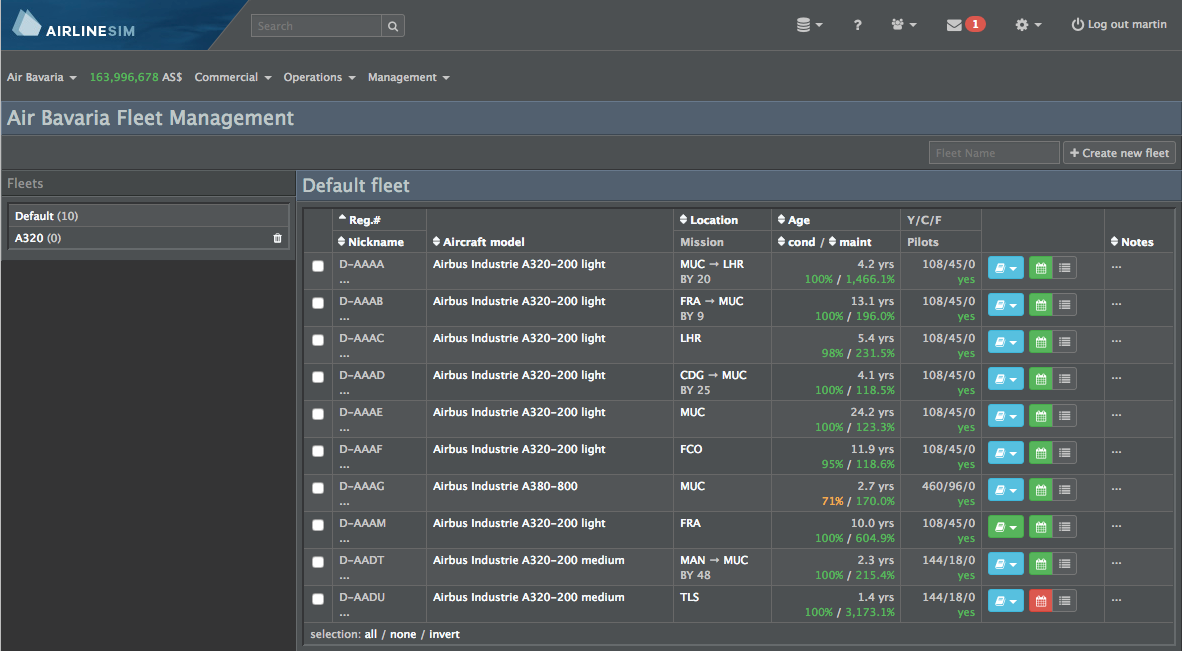Click the search magnifier icon
Viewport: 1182px width, 651px height.
click(x=392, y=25)
